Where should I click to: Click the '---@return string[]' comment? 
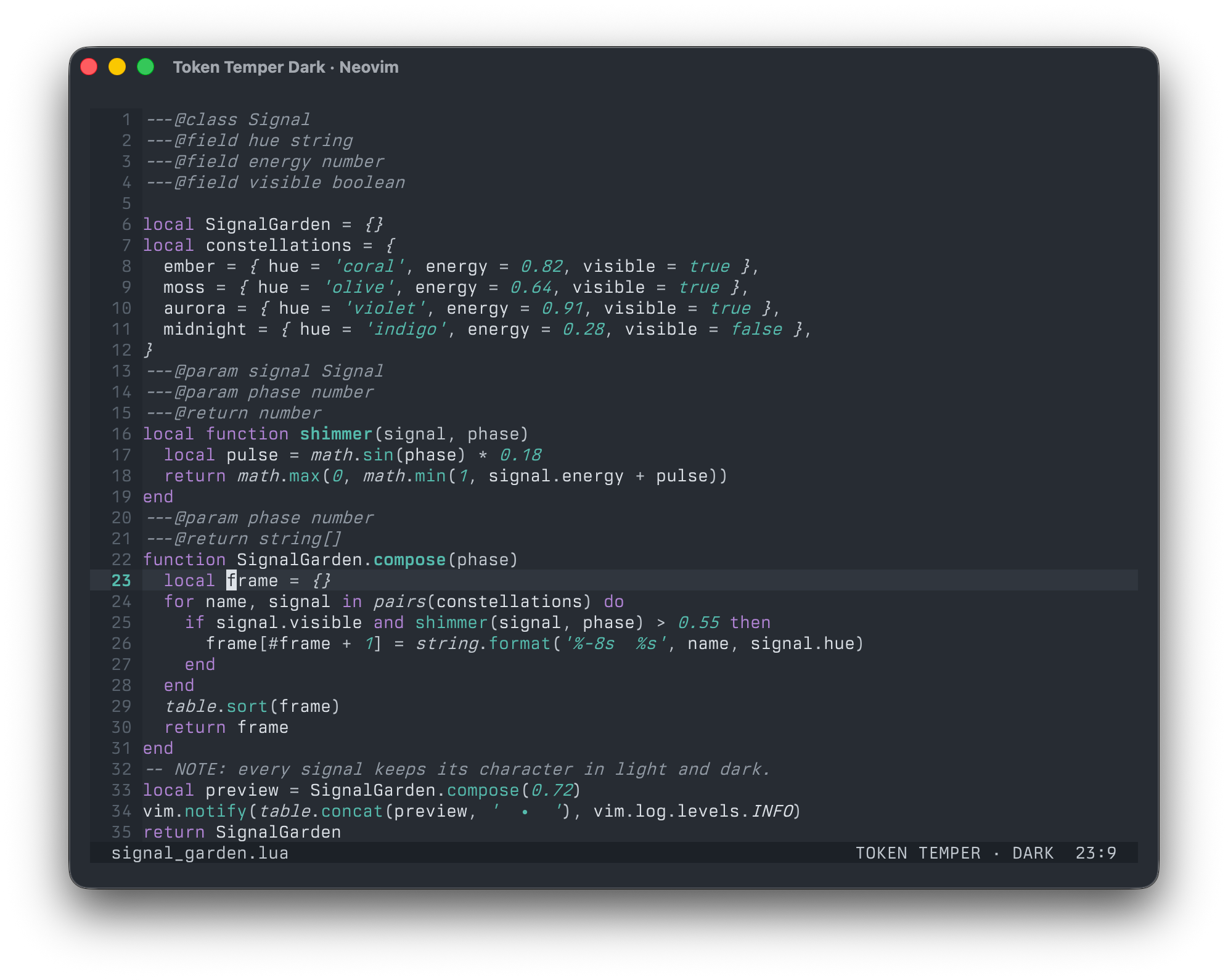coord(243,539)
